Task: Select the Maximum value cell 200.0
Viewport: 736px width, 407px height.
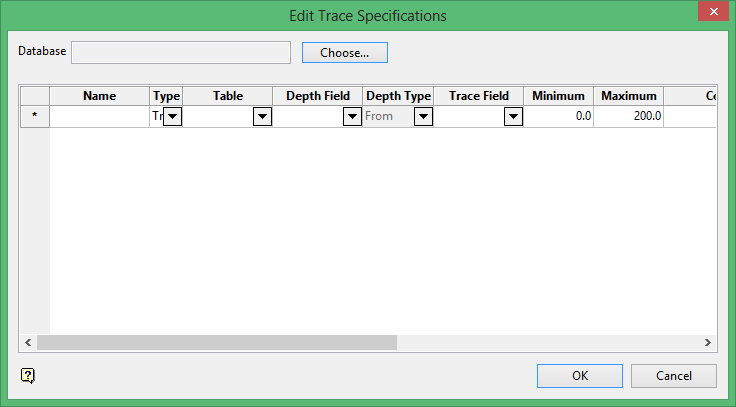Action: click(629, 117)
